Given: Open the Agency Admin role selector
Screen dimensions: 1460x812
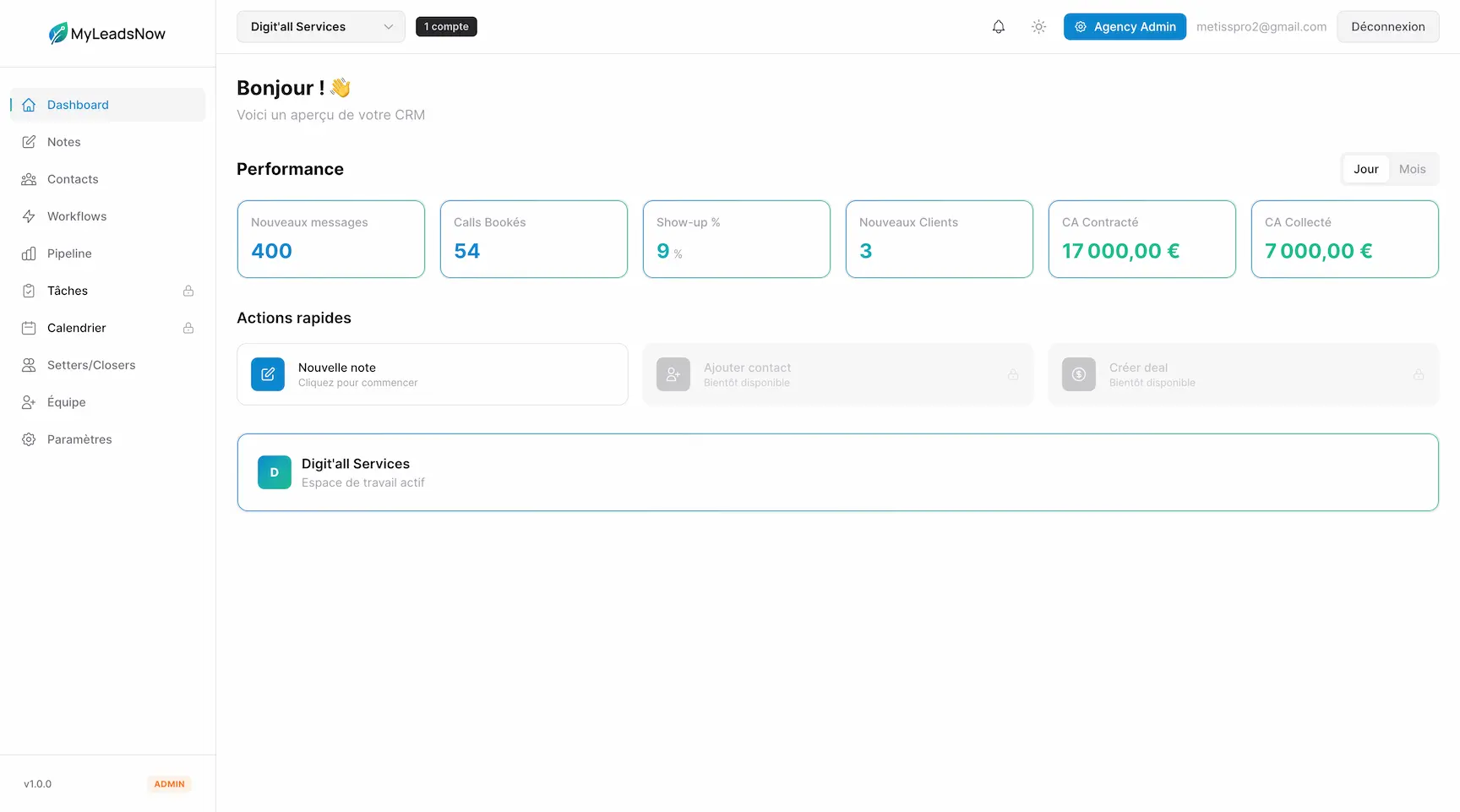Looking at the screenshot, I should (x=1124, y=26).
